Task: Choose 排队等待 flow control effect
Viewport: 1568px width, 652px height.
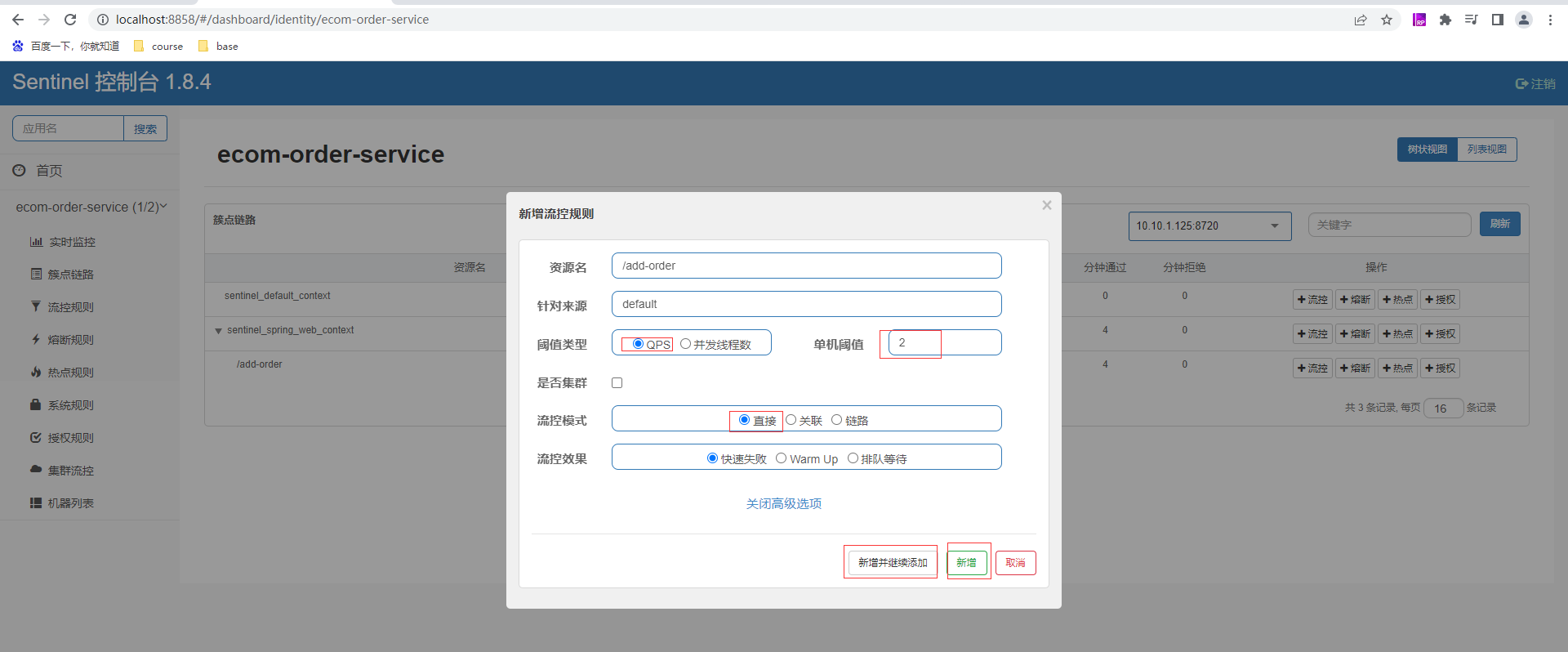Action: [853, 458]
